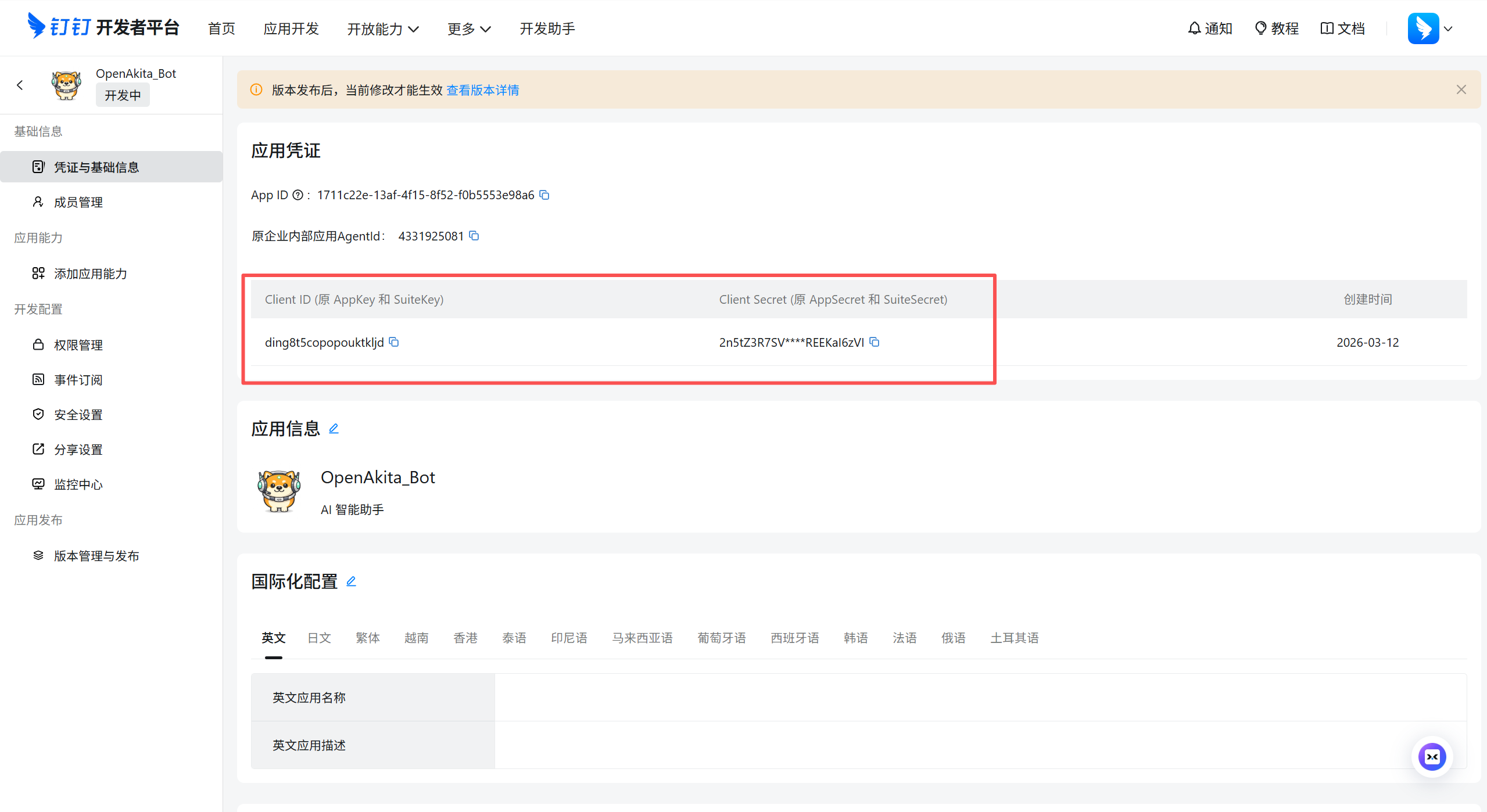Expand the 开放能力 menu
This screenshot has height=812, width=1487.
383,28
